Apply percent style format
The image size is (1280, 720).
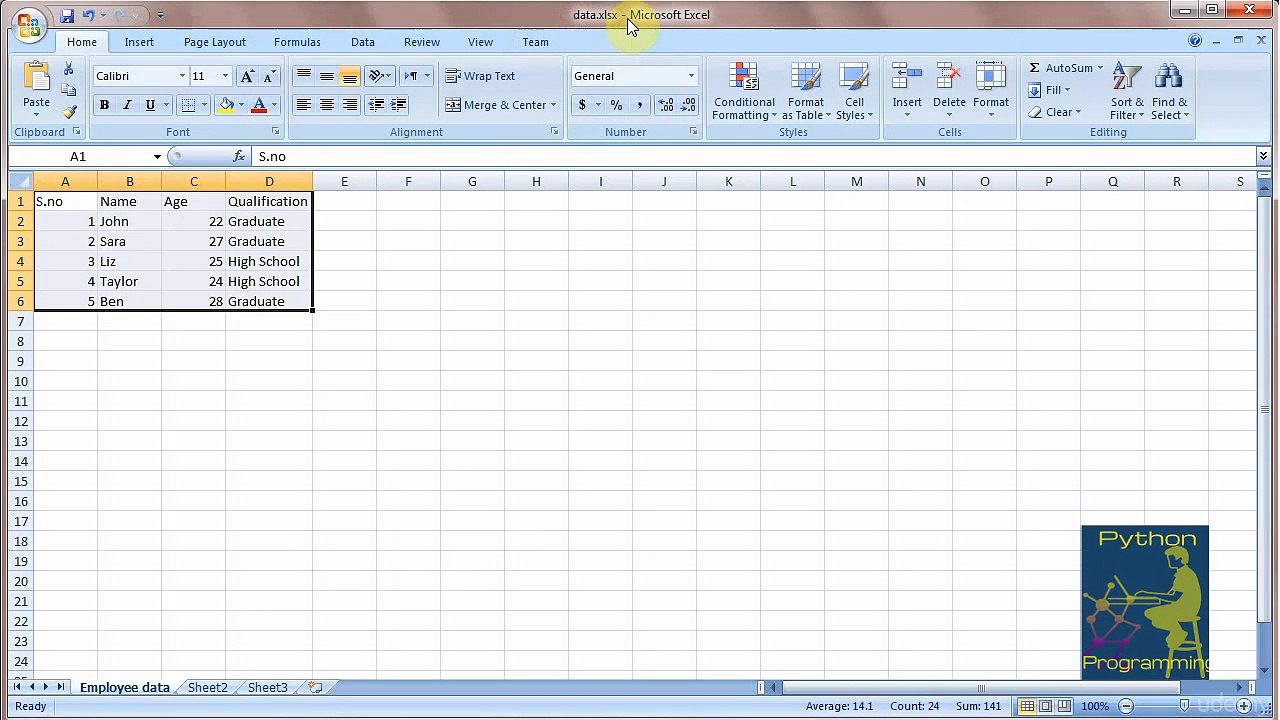point(616,104)
